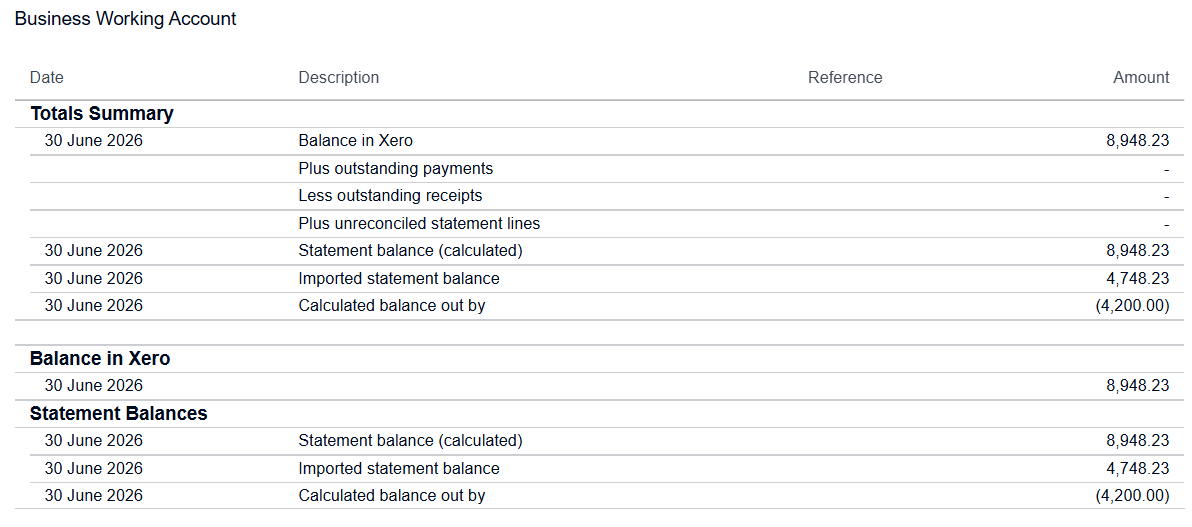This screenshot has width=1192, height=527.
Task: Click 4,748.23 amount in Totals Summary
Action: 1138,278
